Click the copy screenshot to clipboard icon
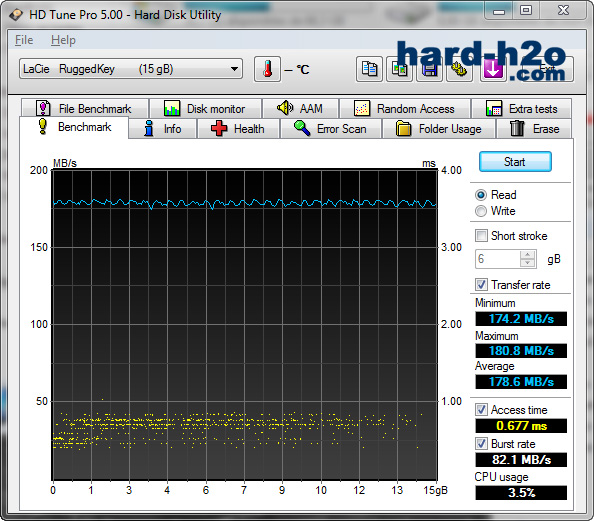This screenshot has width=594, height=521. (x=399, y=69)
